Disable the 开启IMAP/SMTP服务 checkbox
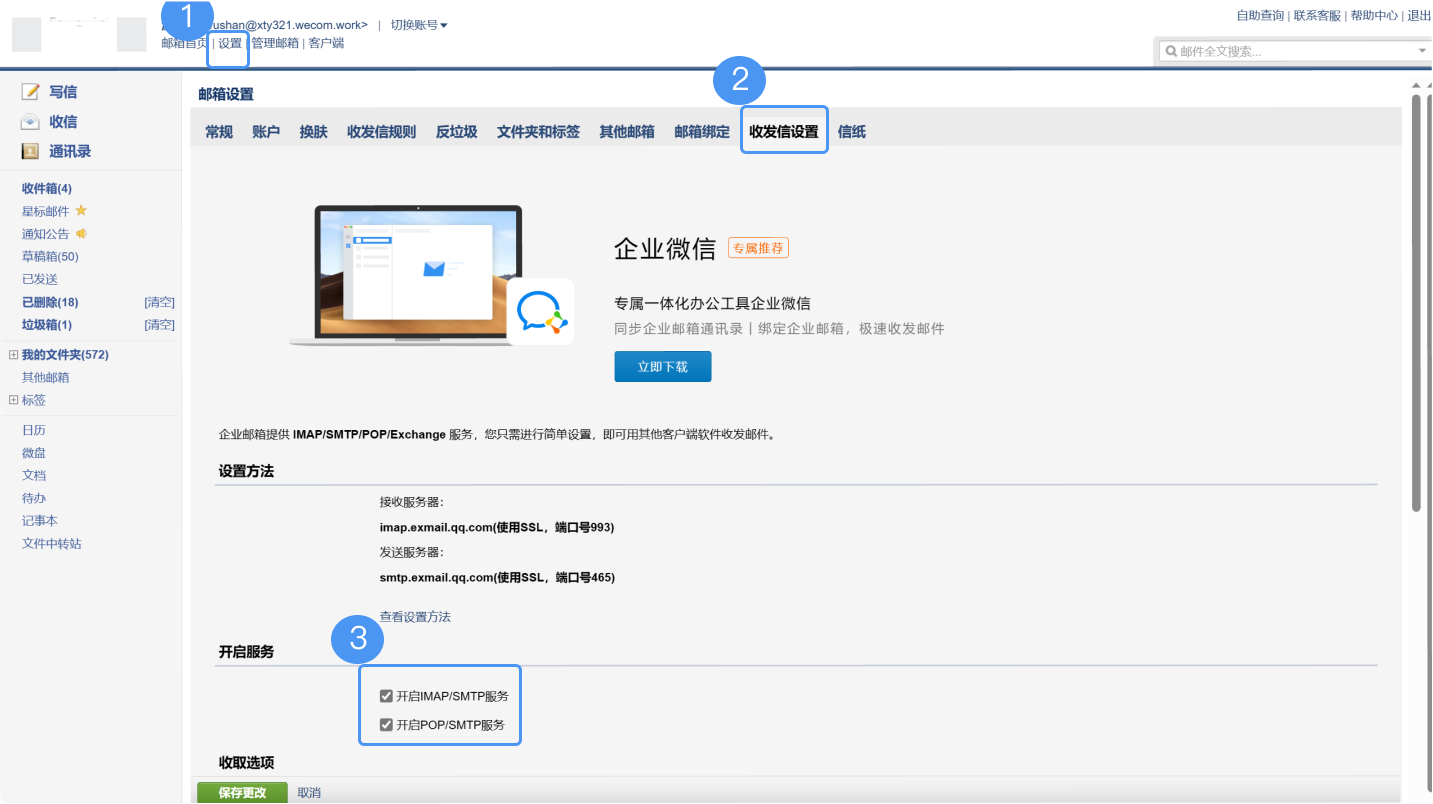Screen dimensions: 1433x804 pos(386,696)
